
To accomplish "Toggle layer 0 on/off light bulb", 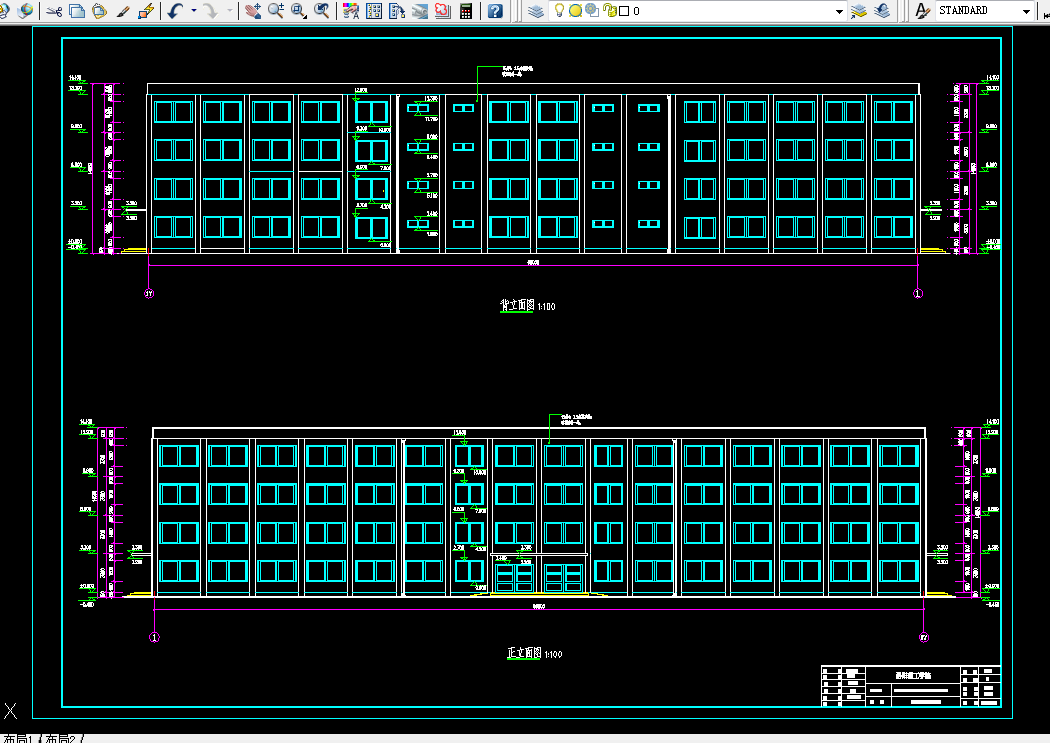I will pyautogui.click(x=559, y=10).
